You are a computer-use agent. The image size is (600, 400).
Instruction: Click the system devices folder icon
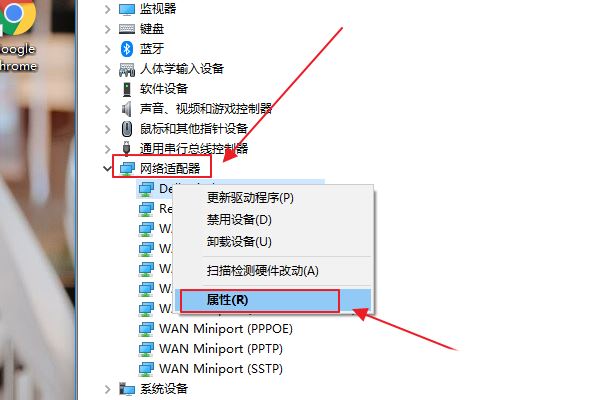(127, 389)
